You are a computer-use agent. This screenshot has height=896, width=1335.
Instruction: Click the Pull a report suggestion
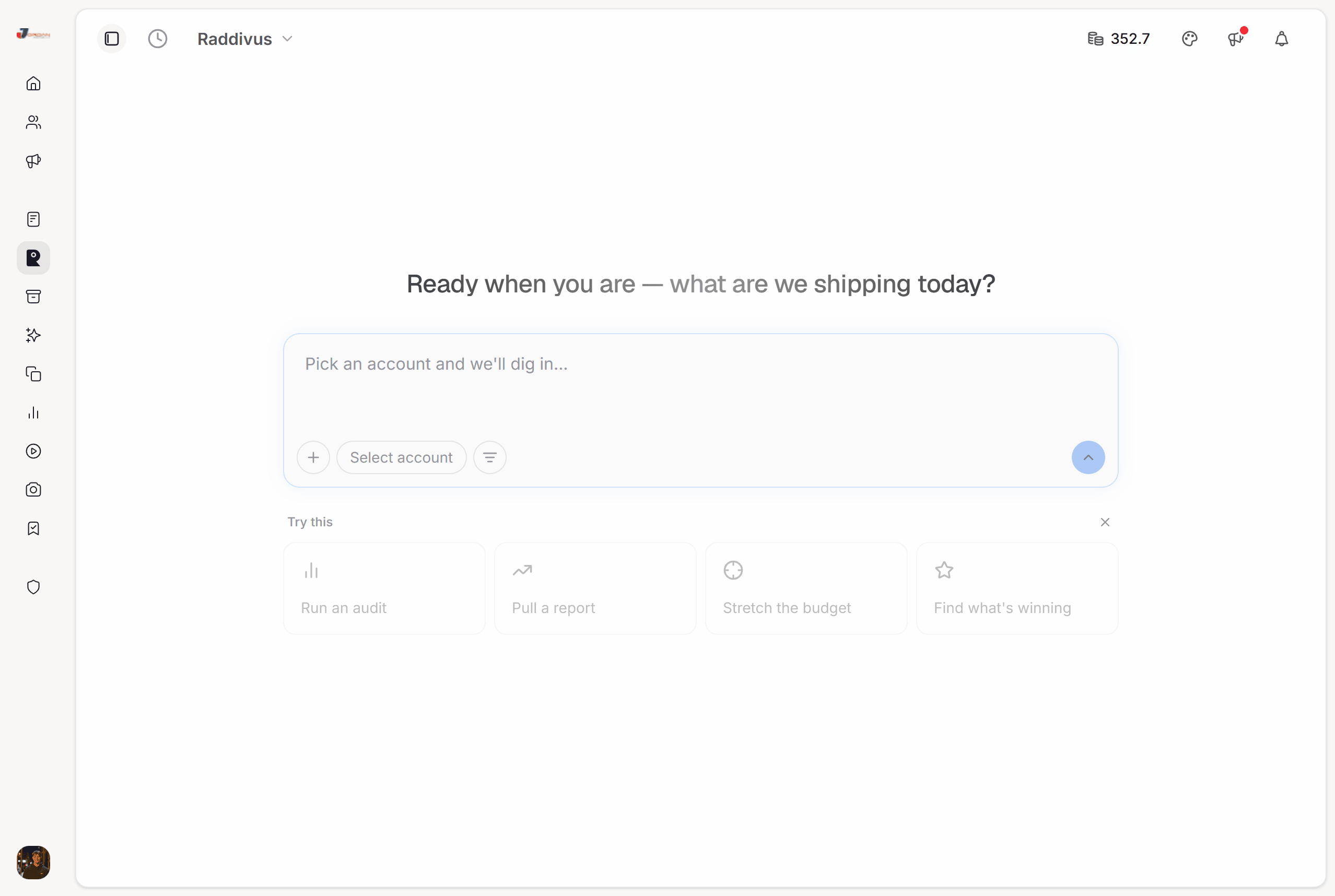pos(595,588)
